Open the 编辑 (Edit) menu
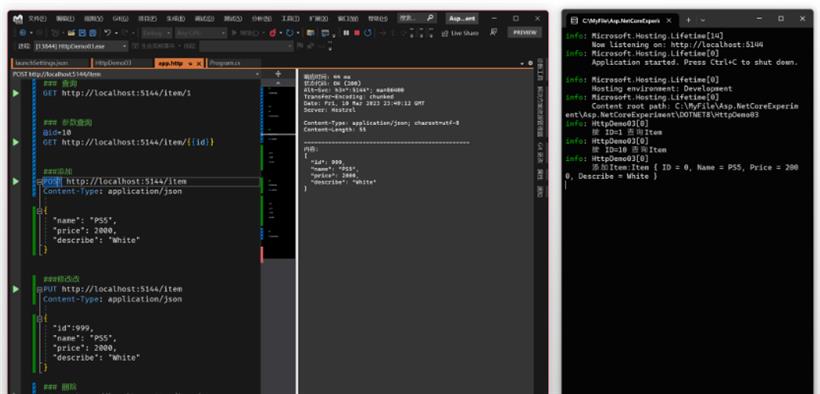Screen dimensions: 820x394 coord(65,18)
